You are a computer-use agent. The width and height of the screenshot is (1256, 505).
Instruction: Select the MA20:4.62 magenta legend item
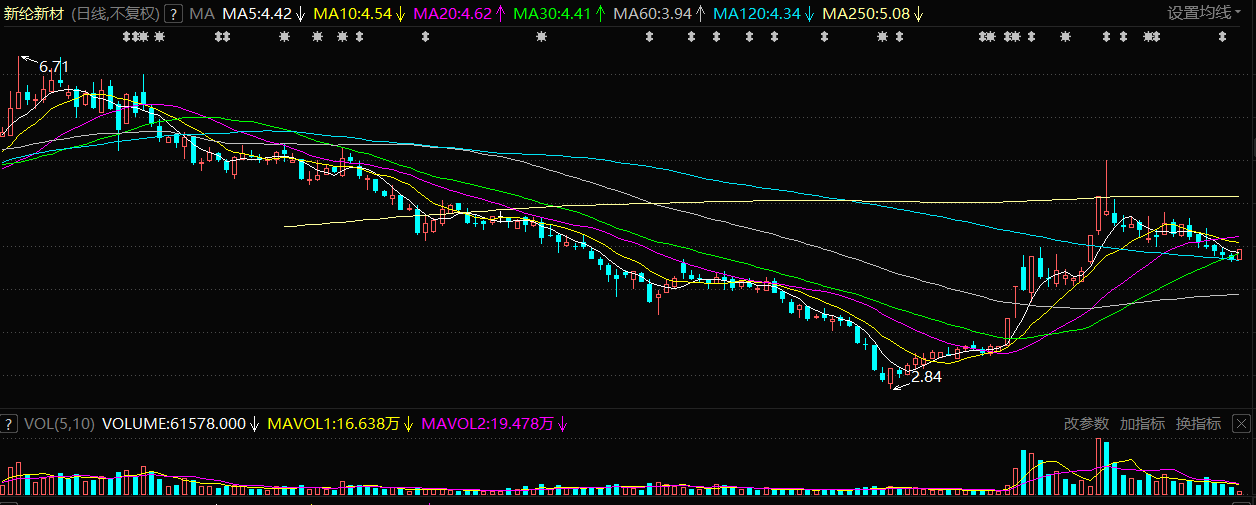tap(452, 13)
